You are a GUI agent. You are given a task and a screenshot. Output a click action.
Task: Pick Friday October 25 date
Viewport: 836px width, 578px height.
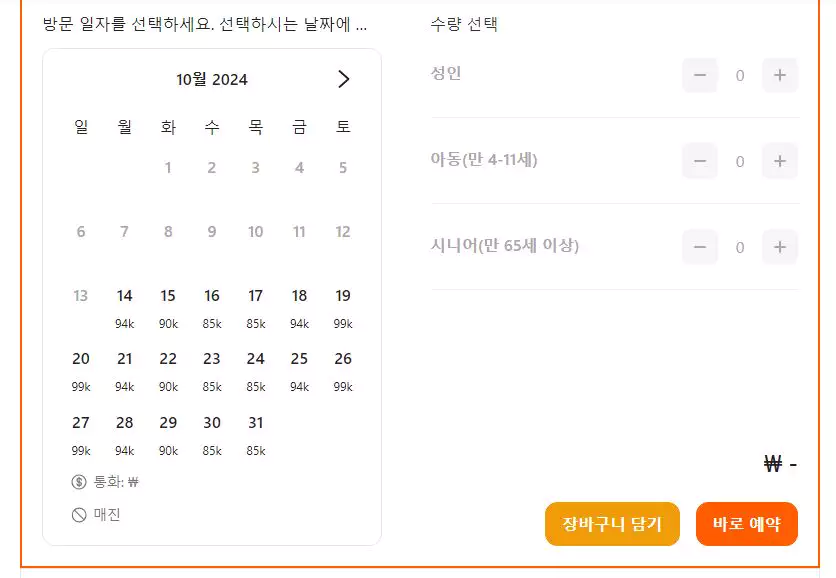coord(299,371)
